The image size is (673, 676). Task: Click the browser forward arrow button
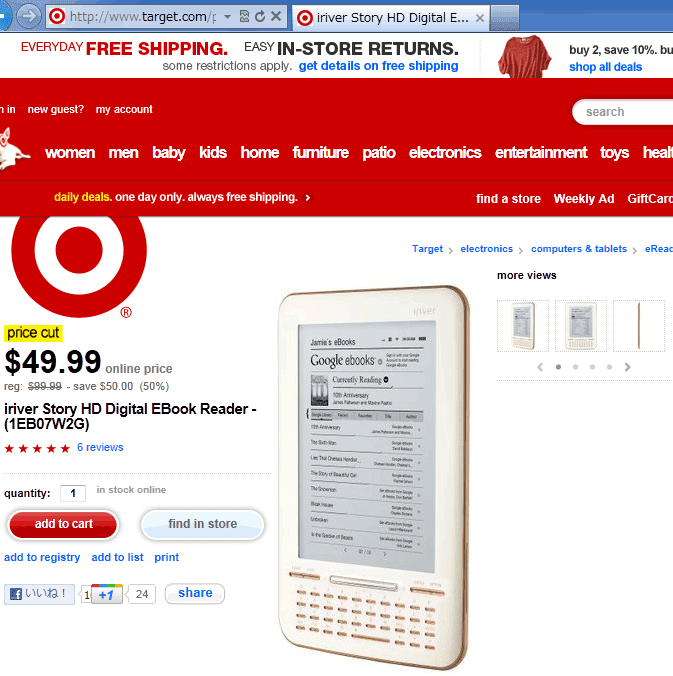click(x=29, y=16)
